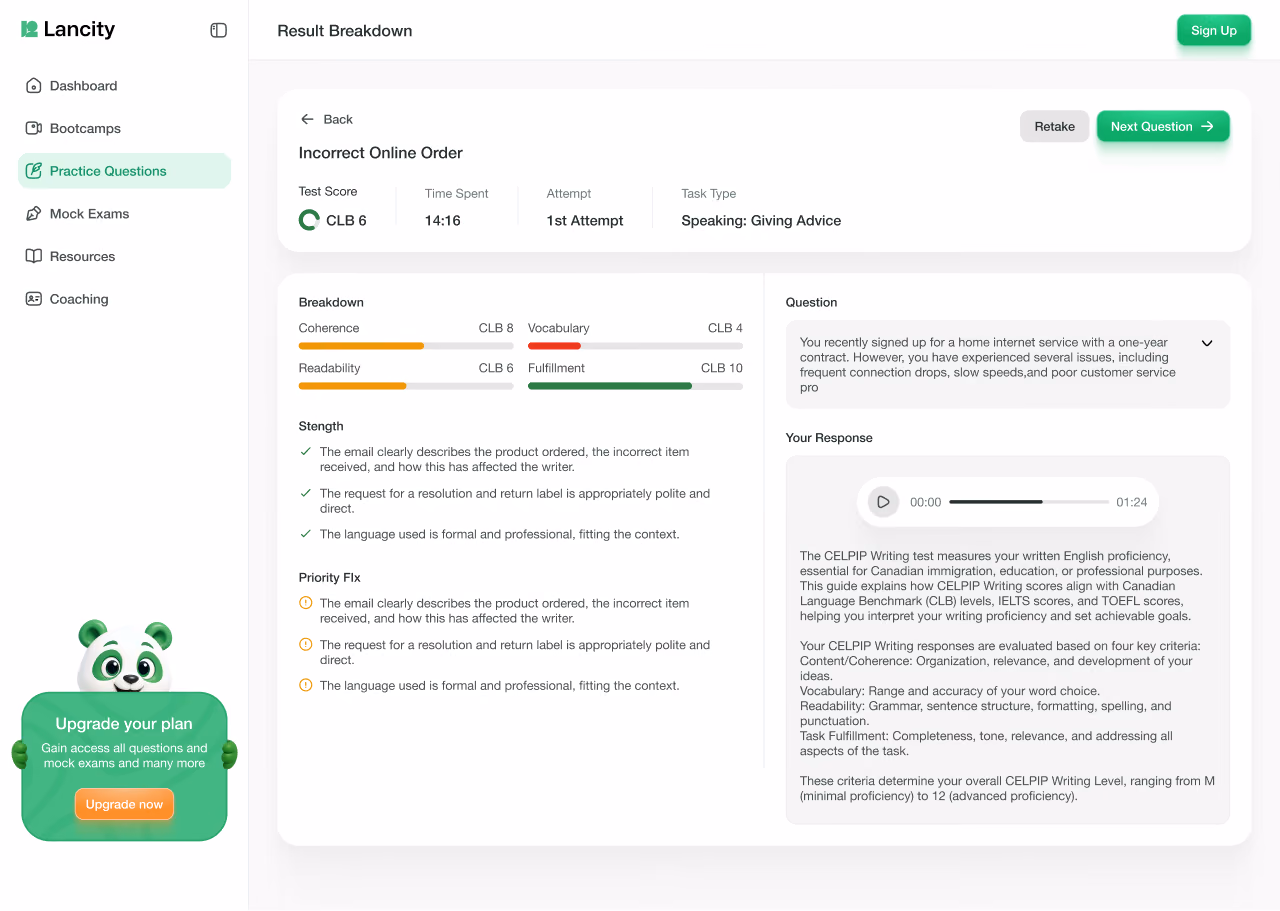Click the Resources book icon
Image resolution: width=1280 pixels, height=911 pixels.
(x=33, y=256)
